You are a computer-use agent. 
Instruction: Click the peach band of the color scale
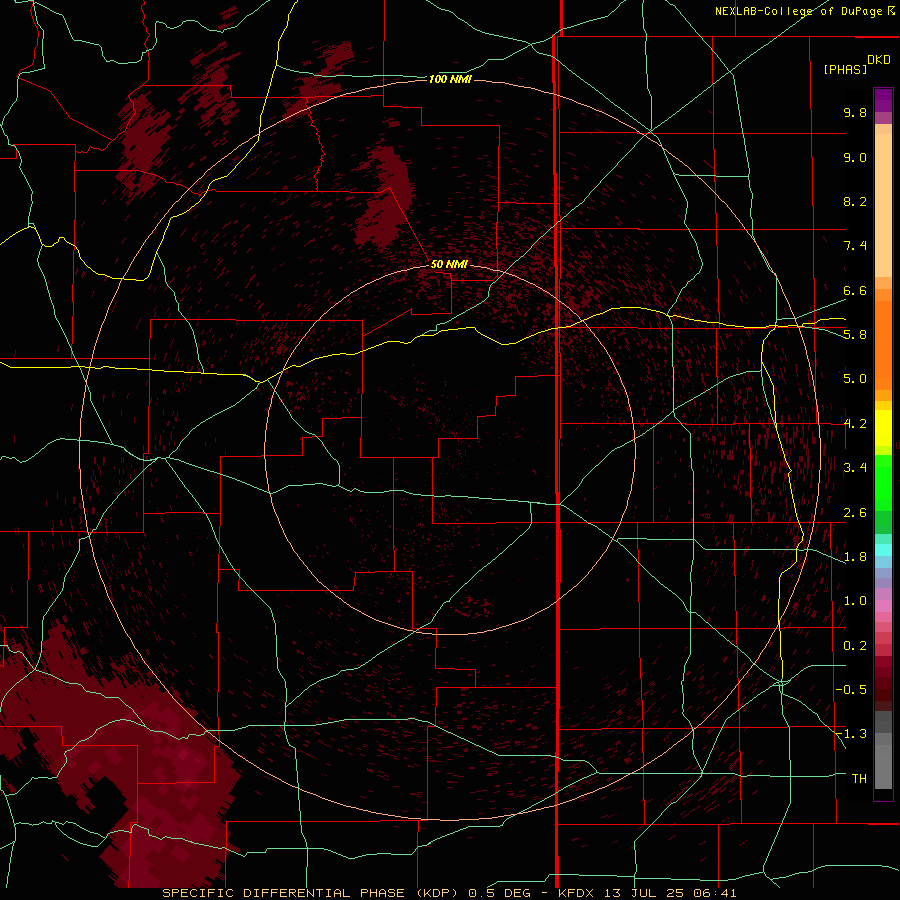click(x=883, y=204)
